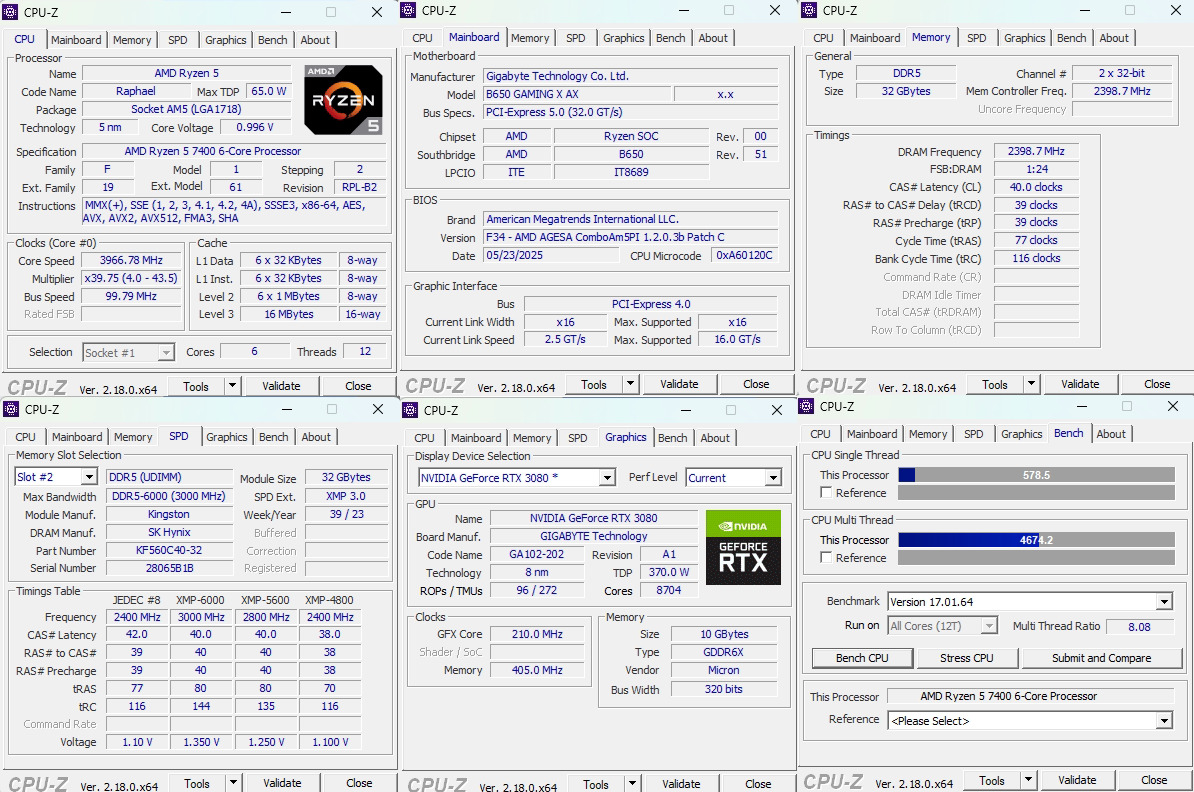Click the CPU Microcode 0xA60120C value
The image size is (1194, 792).
coord(744,255)
